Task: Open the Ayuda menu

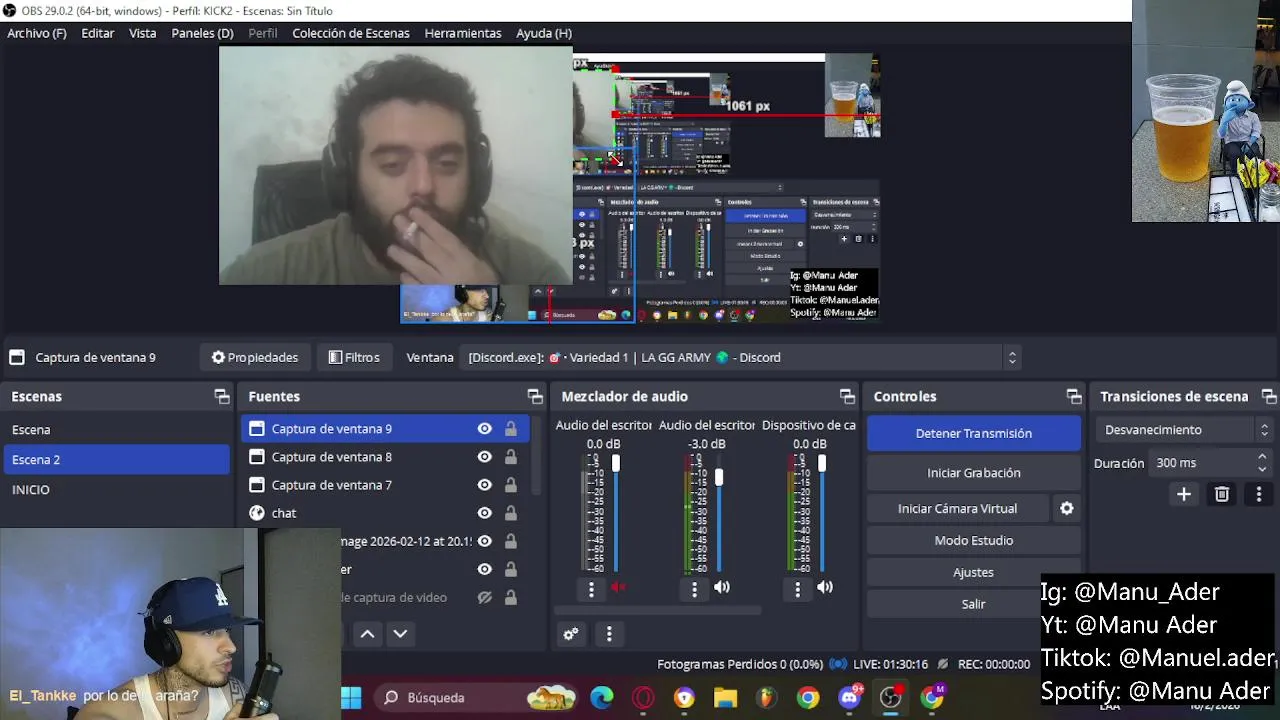Action: pyautogui.click(x=544, y=33)
